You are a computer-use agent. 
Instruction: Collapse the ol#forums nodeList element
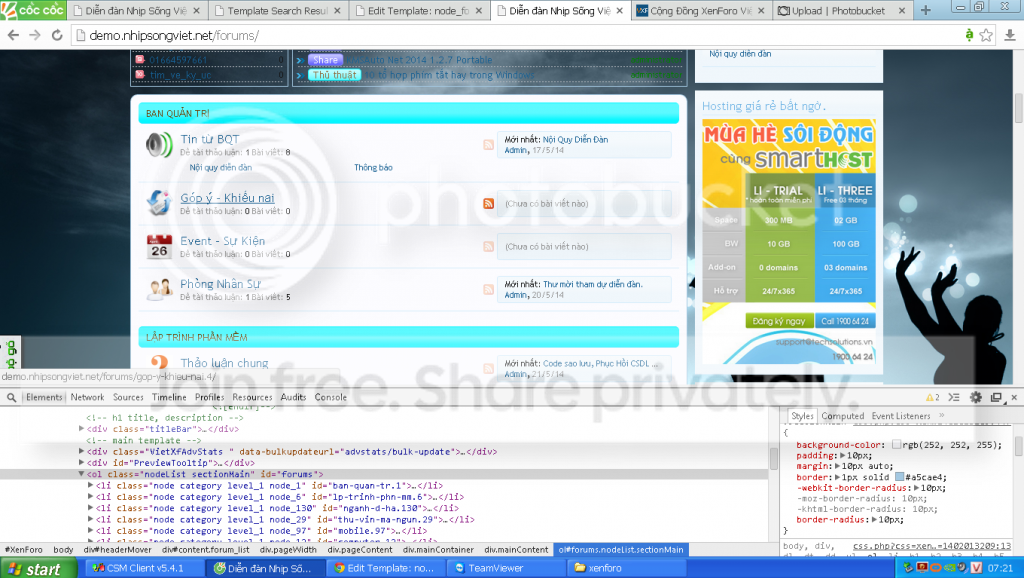click(x=82, y=474)
